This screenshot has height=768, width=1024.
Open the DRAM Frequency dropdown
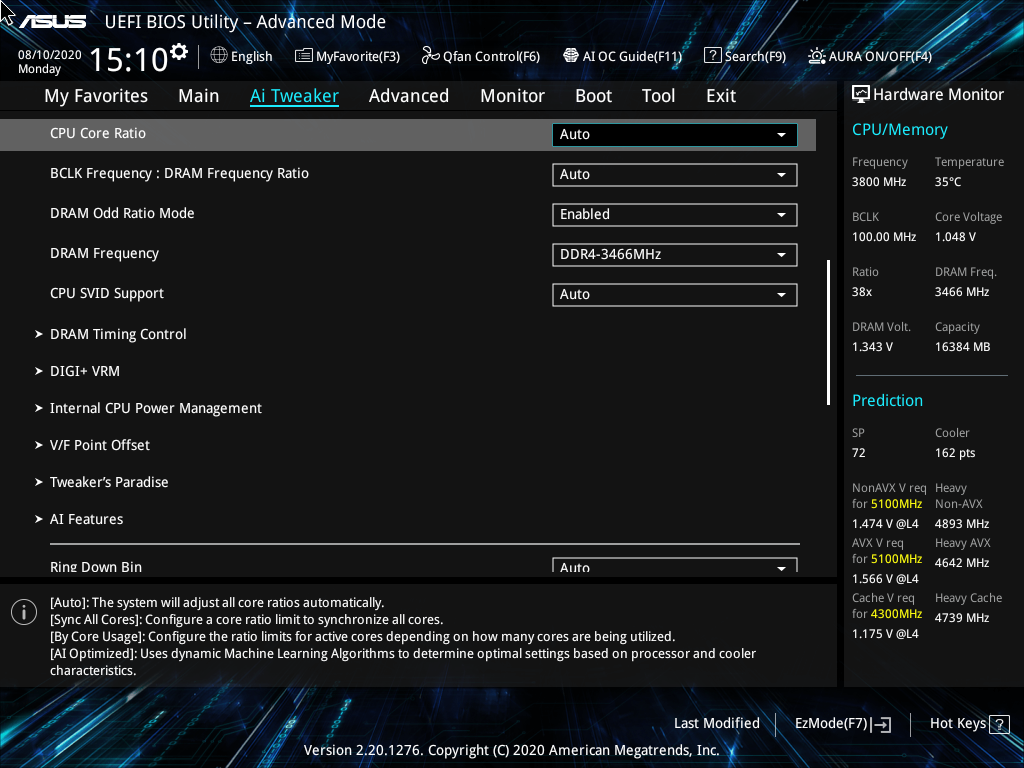675,255
